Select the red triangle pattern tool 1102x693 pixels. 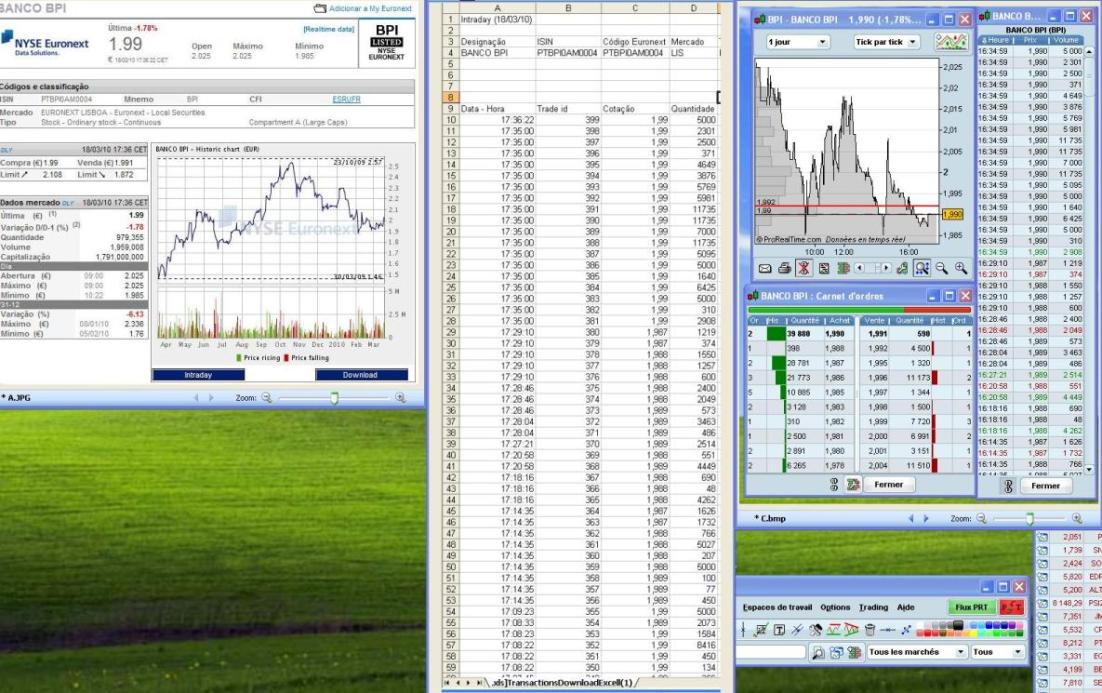(851, 630)
